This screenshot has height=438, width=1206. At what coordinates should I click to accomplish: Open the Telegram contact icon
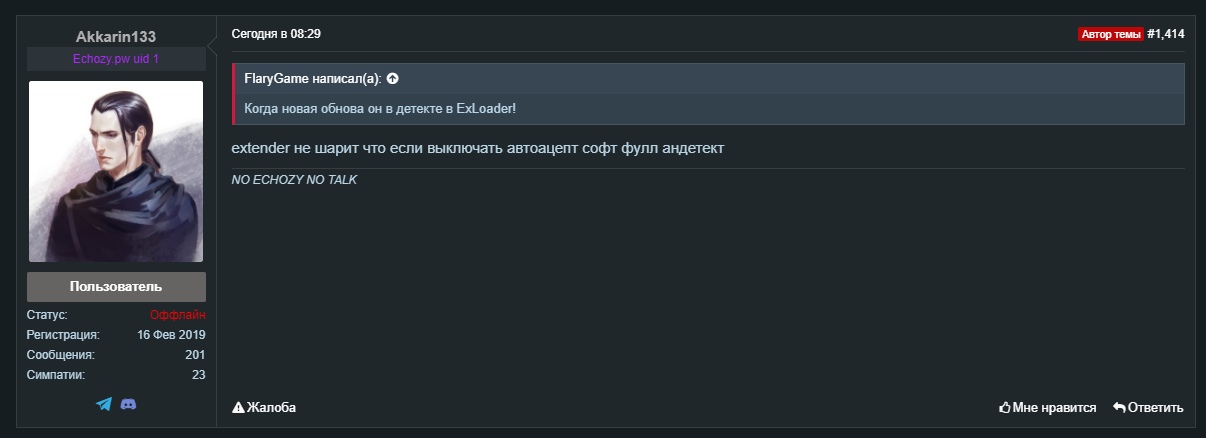[104, 404]
